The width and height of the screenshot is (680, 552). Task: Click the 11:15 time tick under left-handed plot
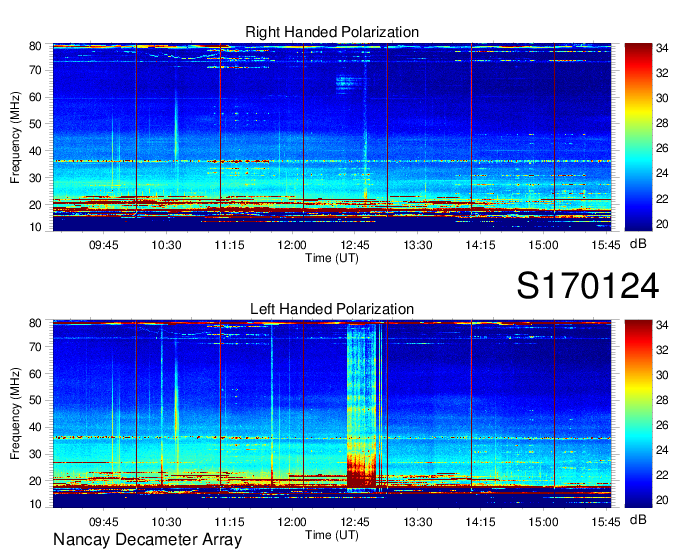click(x=229, y=522)
